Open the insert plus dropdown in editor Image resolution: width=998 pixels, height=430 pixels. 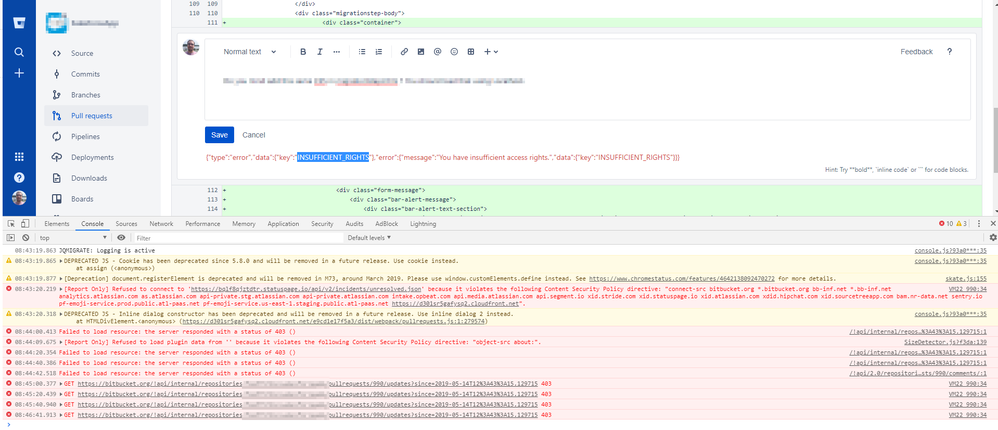pyautogui.click(x=491, y=52)
